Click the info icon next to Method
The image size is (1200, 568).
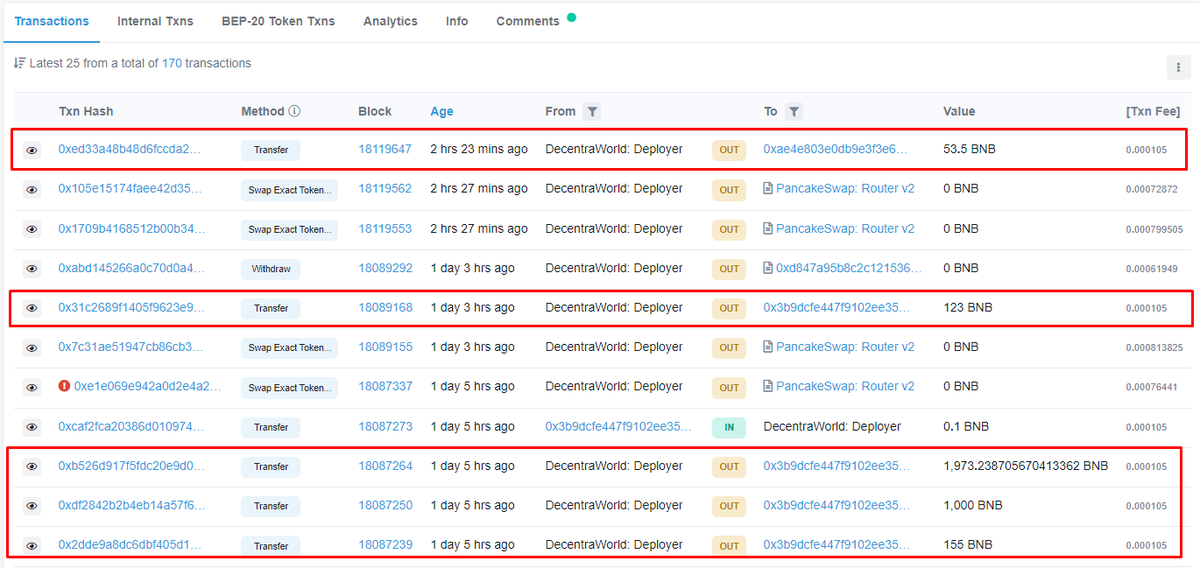pyautogui.click(x=295, y=112)
